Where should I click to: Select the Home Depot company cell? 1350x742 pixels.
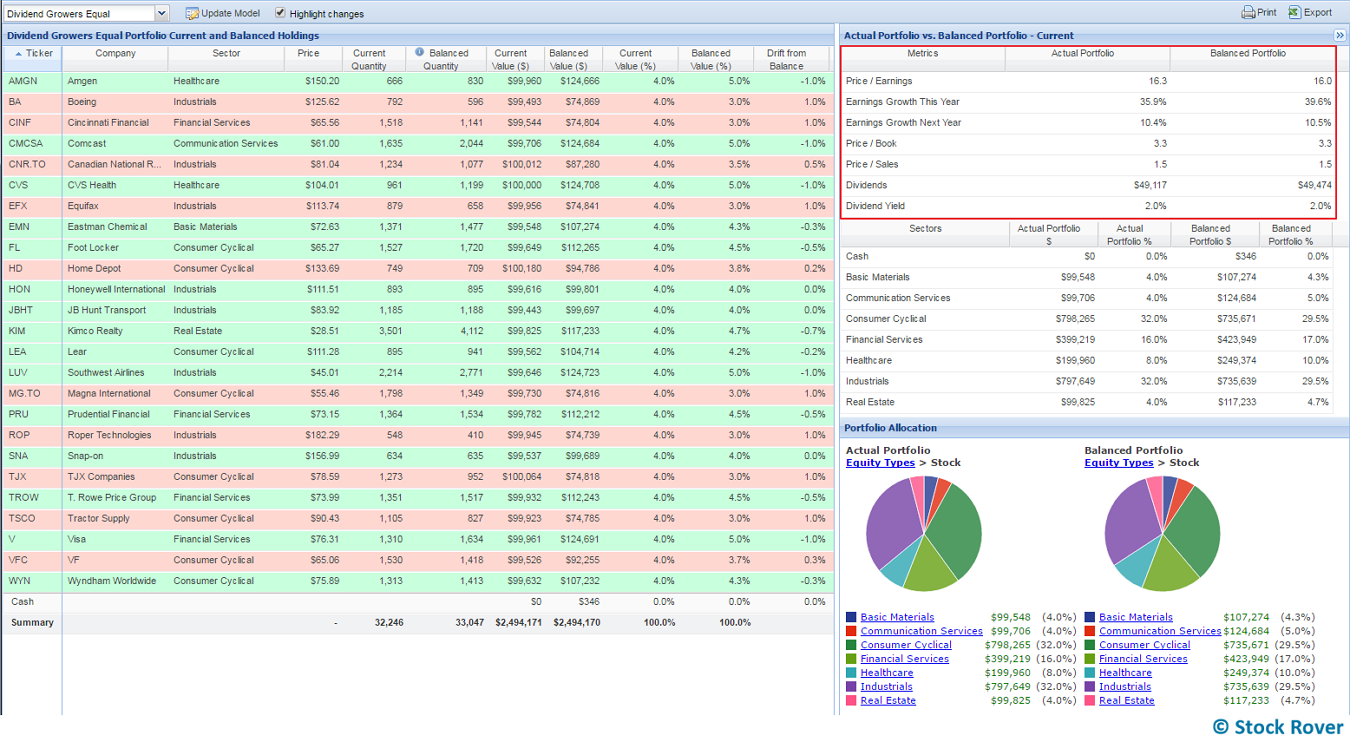pyautogui.click(x=115, y=269)
